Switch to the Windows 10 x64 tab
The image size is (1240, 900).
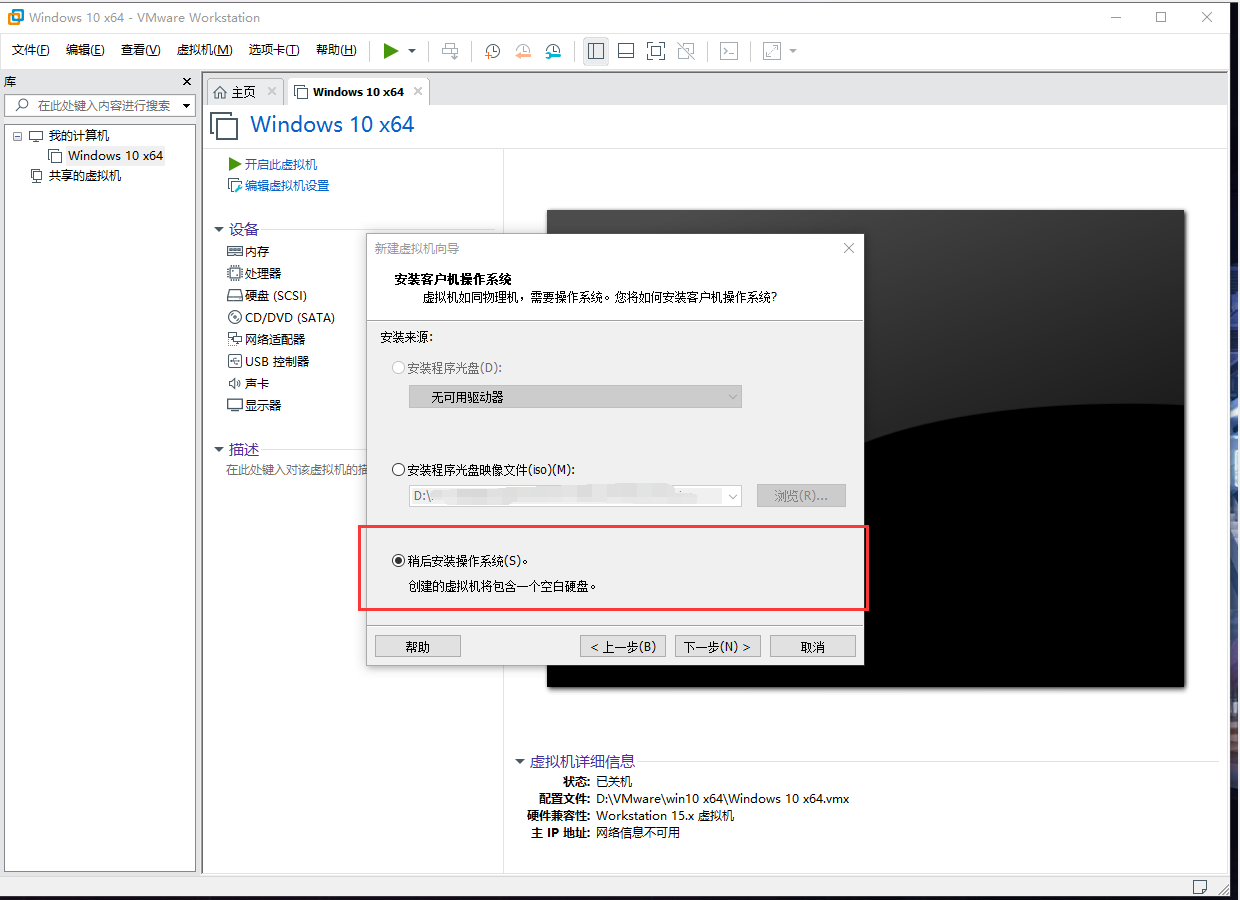tap(358, 92)
